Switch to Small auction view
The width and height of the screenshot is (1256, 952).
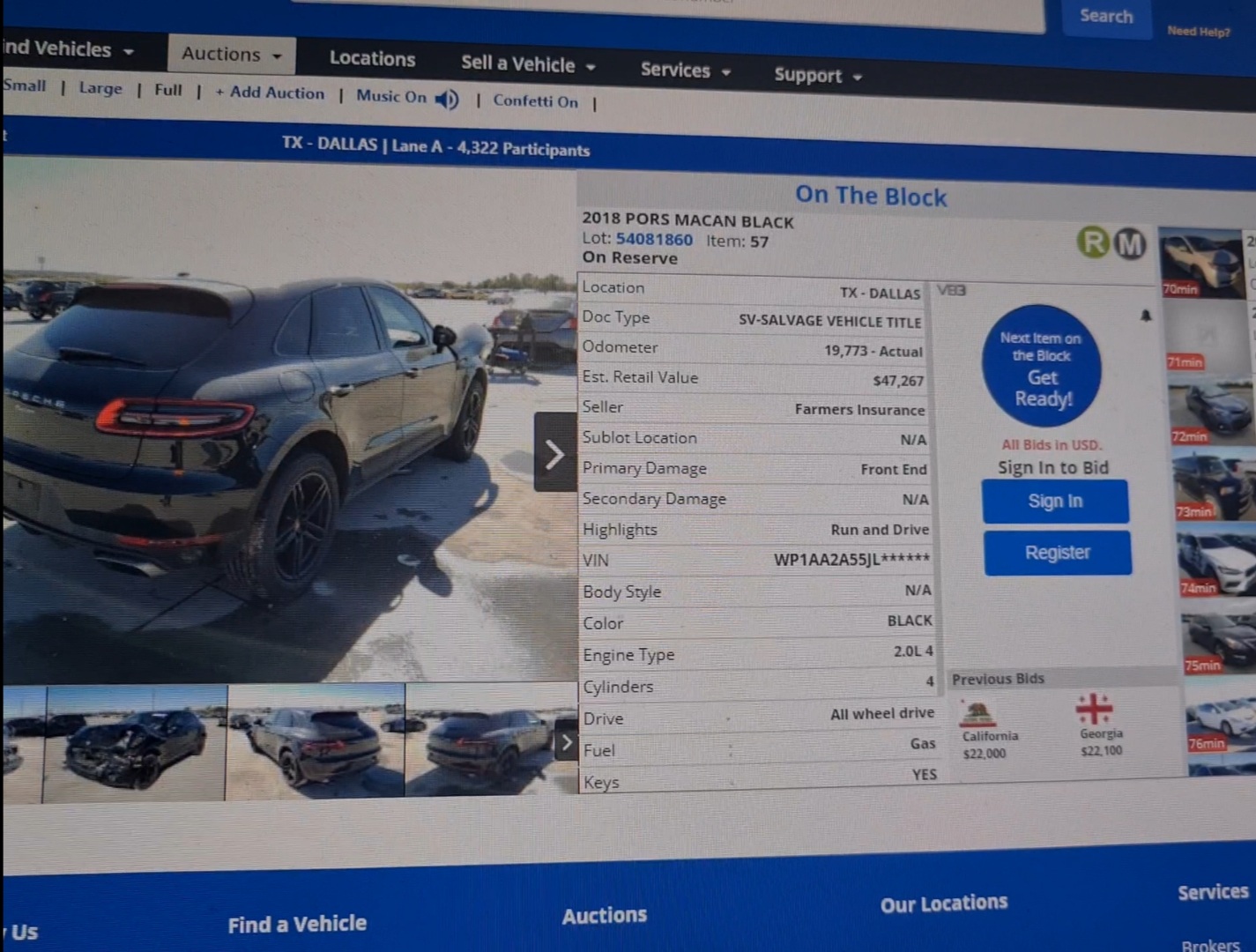(x=25, y=86)
